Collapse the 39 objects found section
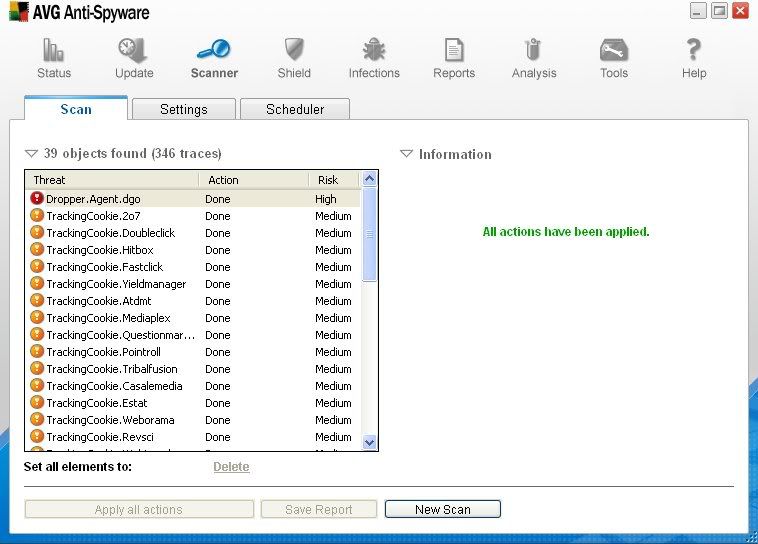758x544 pixels. [31, 154]
